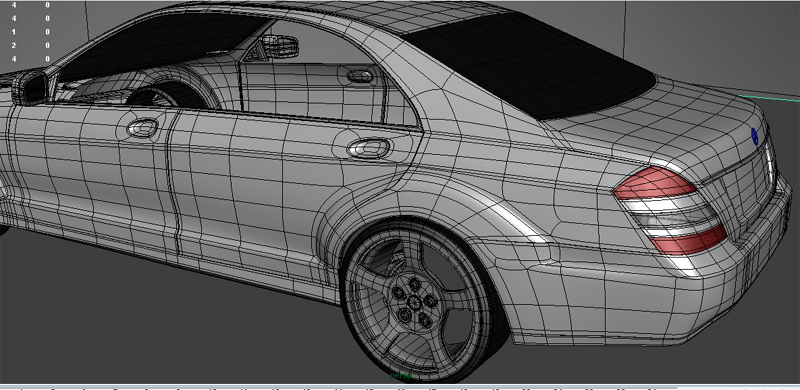The width and height of the screenshot is (800, 390).
Task: Pick the near-side wing mirror
Action: coord(30,87)
